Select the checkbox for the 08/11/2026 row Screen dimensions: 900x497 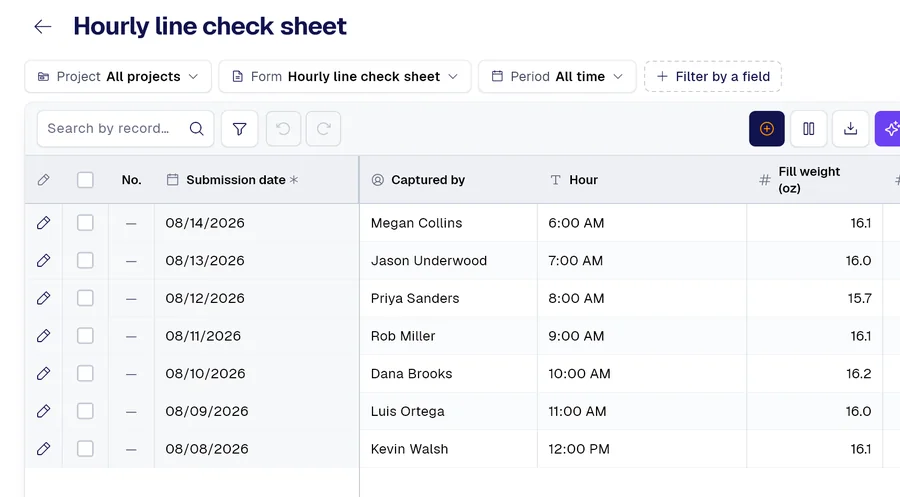tap(86, 336)
